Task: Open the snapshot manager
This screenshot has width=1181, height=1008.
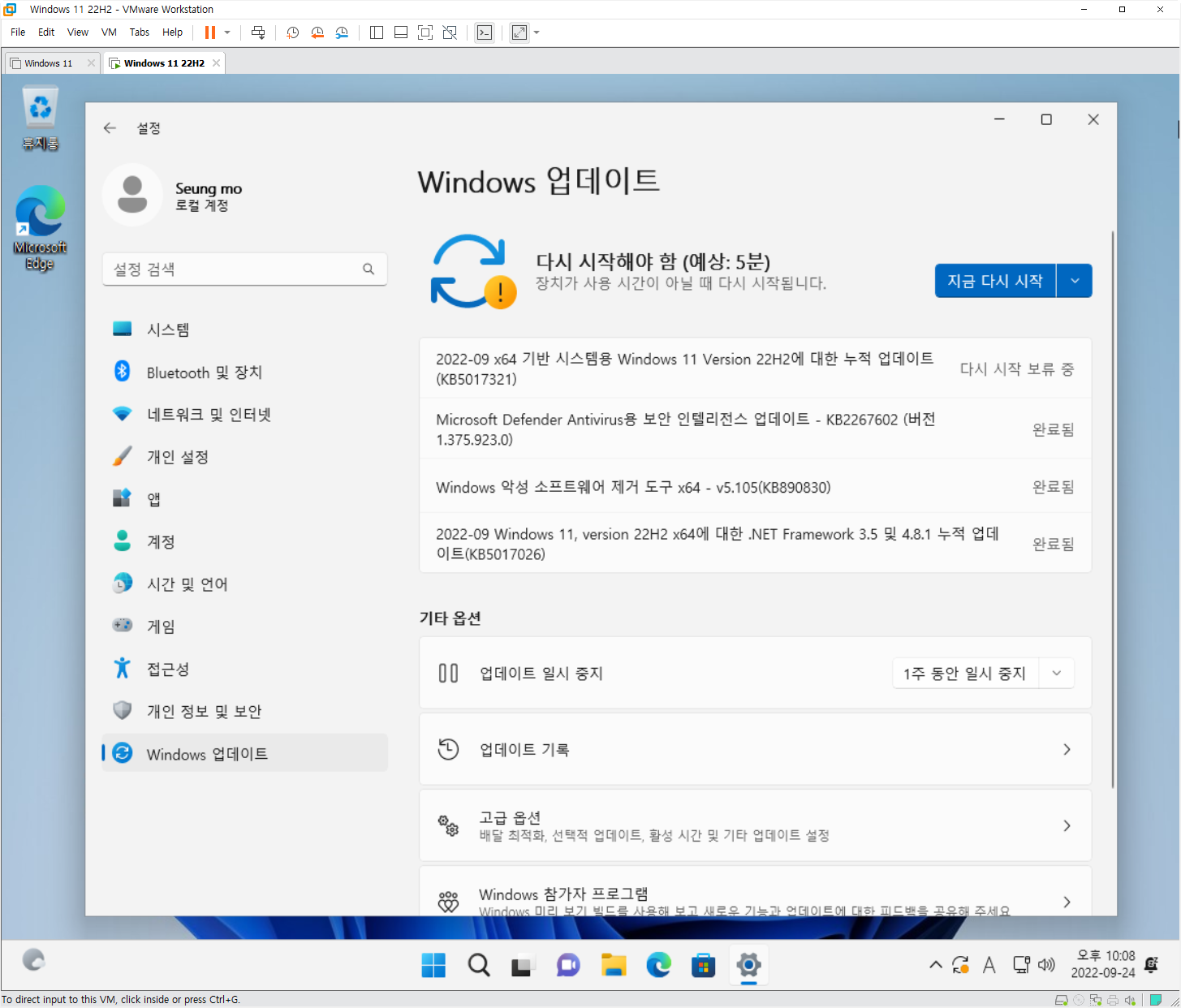Action: coord(342,32)
